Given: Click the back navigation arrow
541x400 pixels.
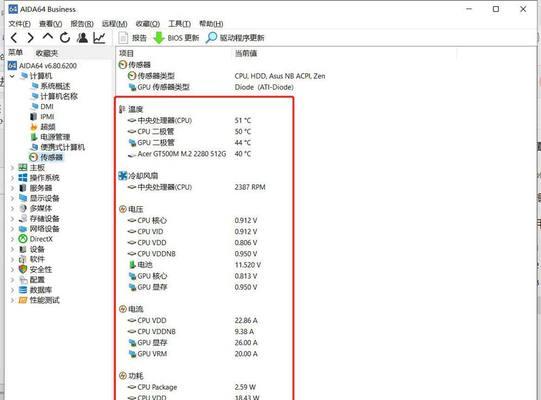Looking at the screenshot, I should coord(14,38).
